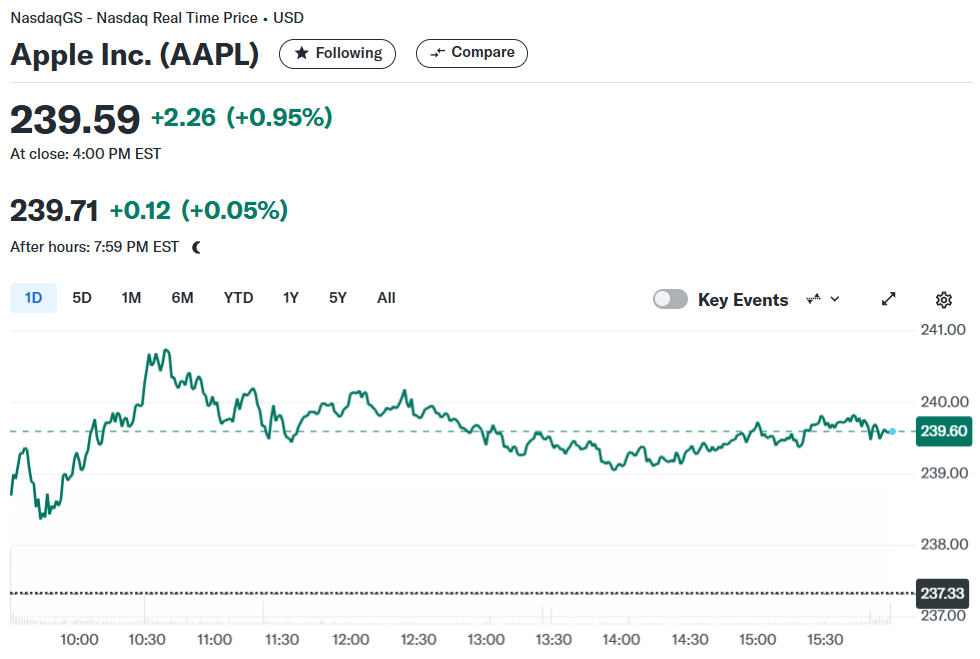Click the Key Events label
This screenshot has width=980, height=659.
(743, 300)
